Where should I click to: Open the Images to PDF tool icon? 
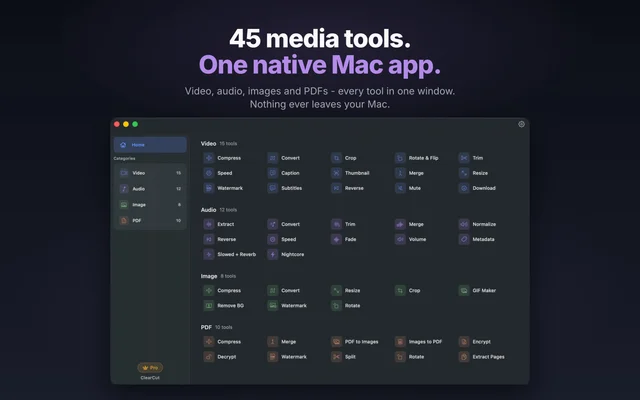tap(400, 342)
